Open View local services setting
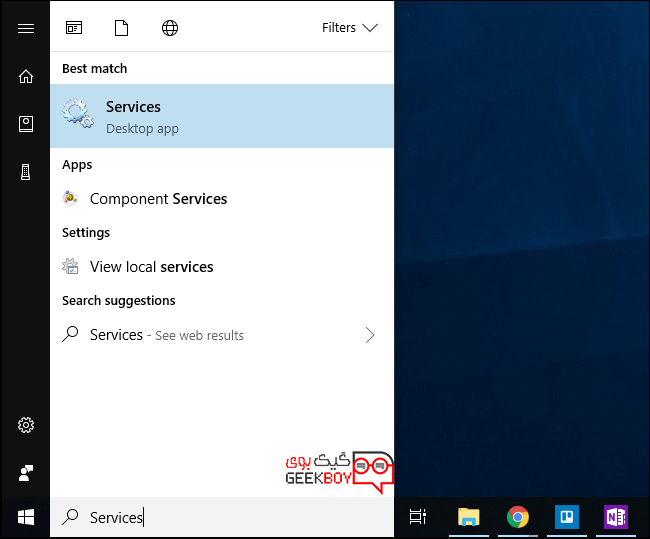 tap(222, 267)
